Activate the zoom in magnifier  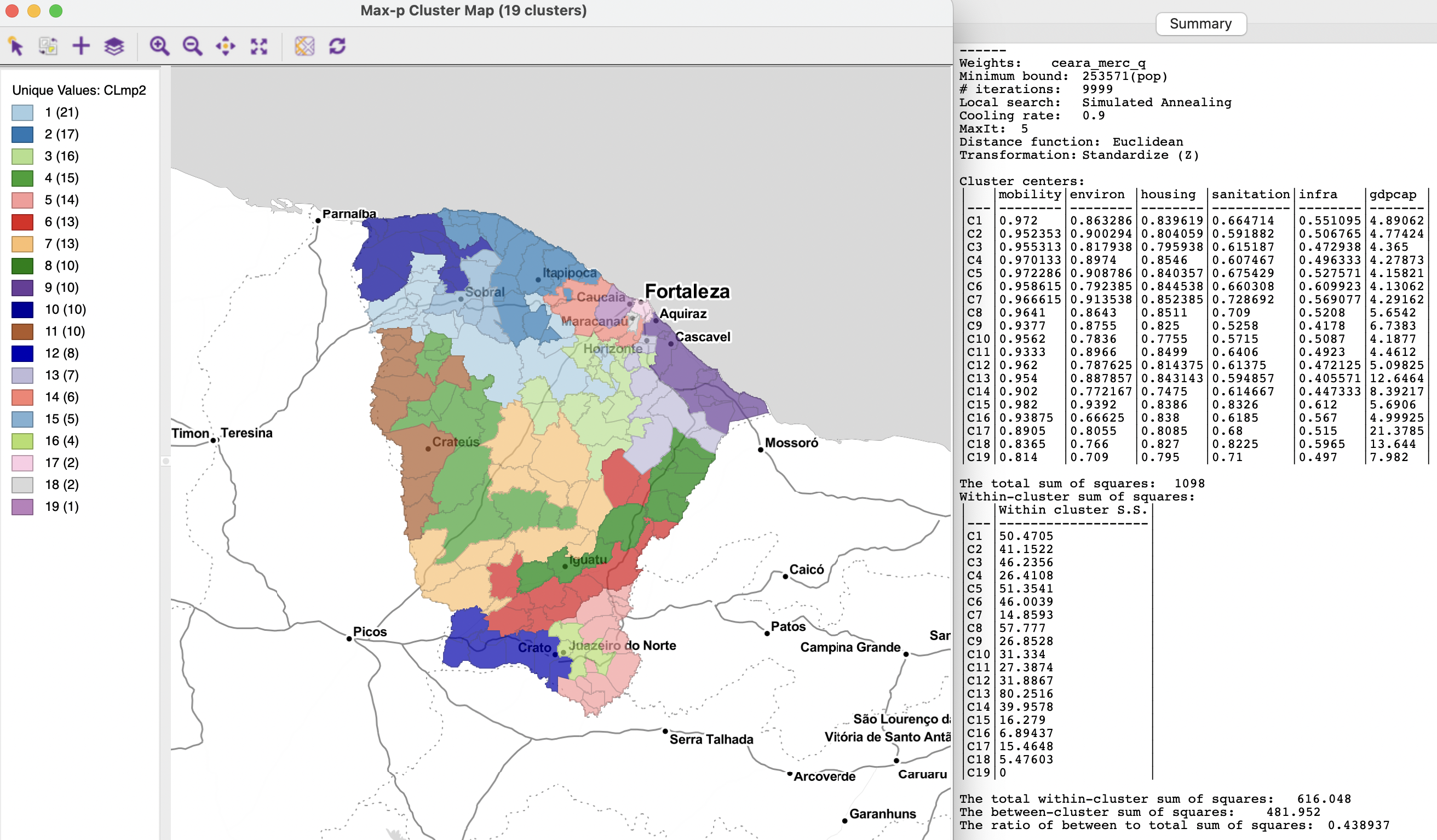tap(159, 46)
